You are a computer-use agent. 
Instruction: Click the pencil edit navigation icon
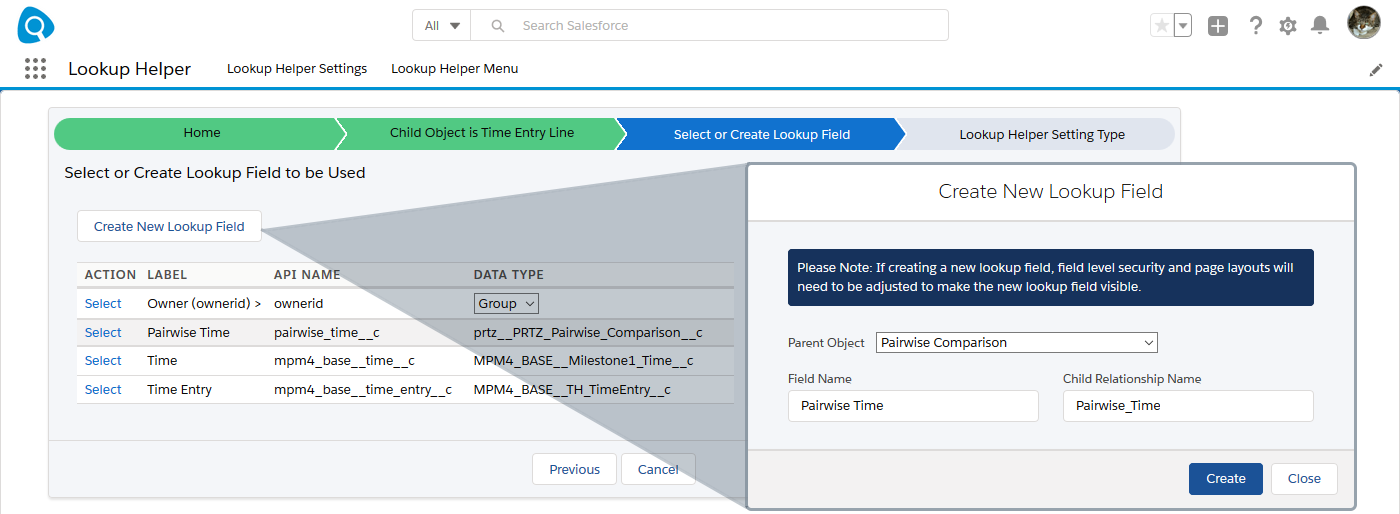pyautogui.click(x=1376, y=70)
